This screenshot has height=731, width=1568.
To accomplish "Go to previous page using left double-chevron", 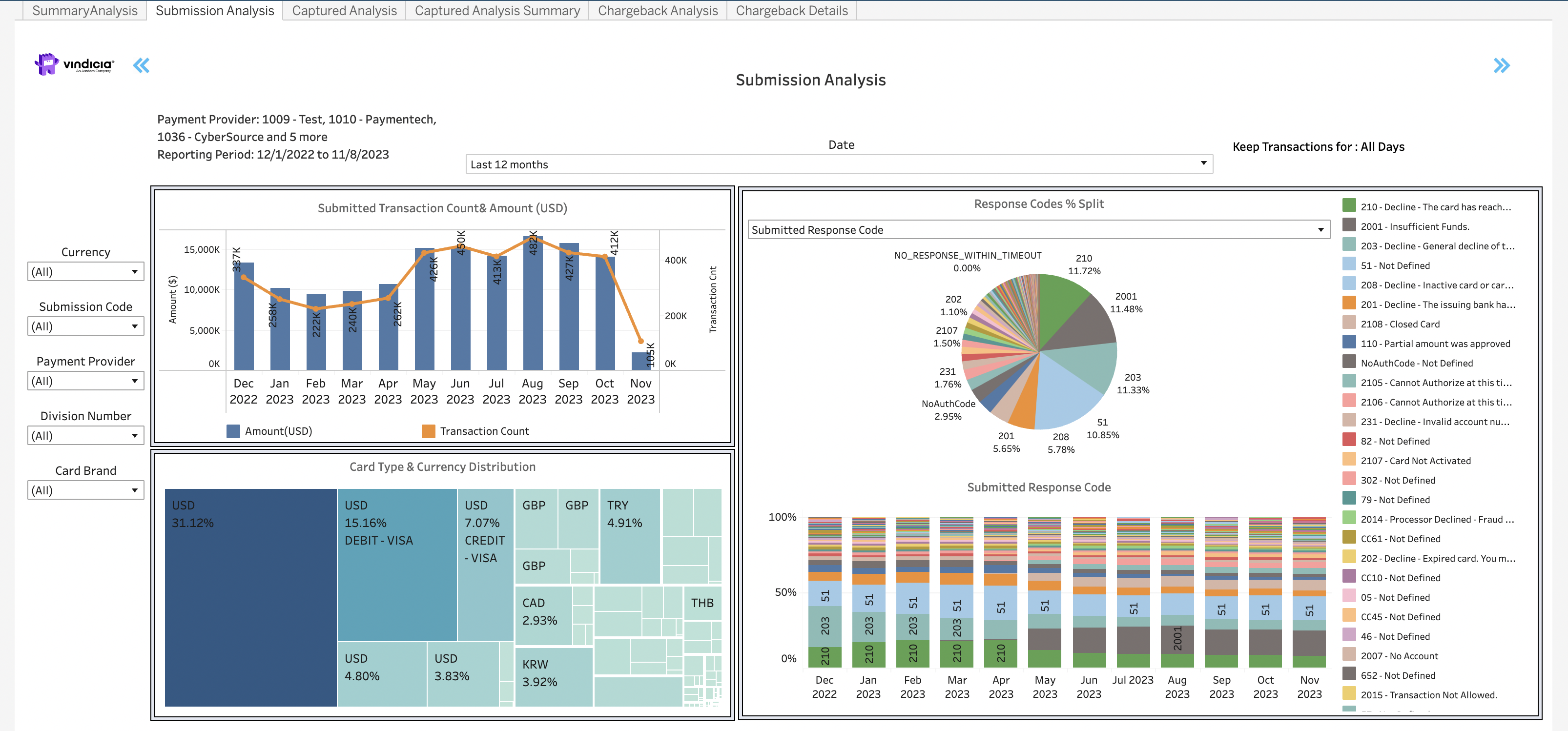I will tap(141, 65).
